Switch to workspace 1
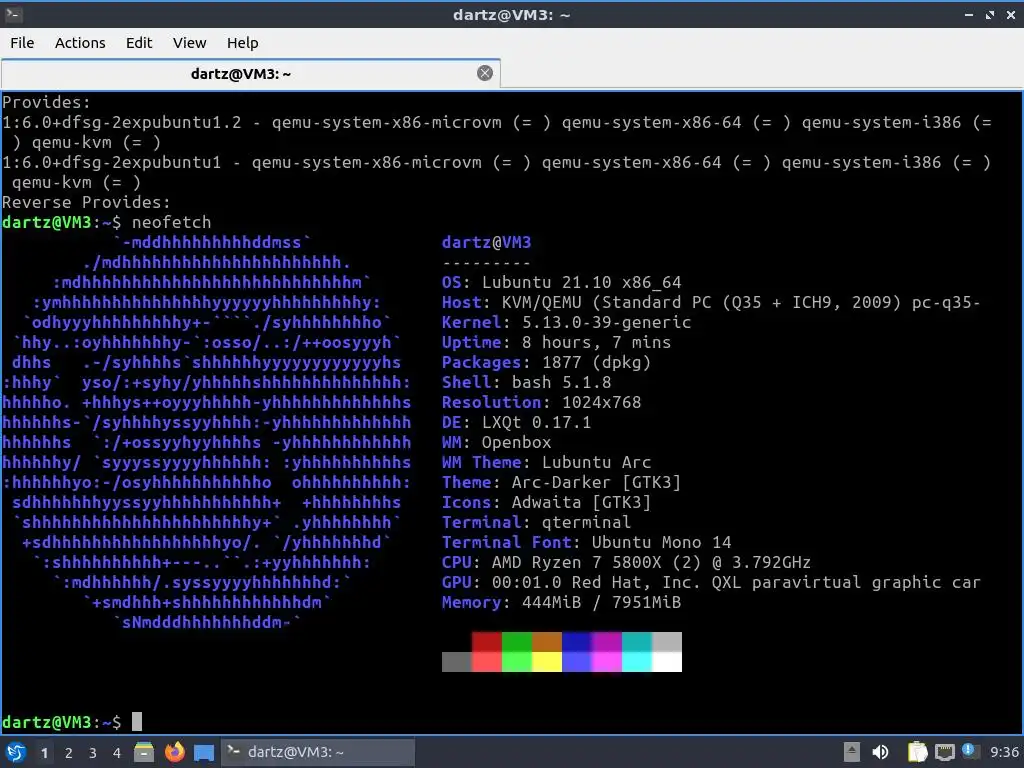This screenshot has height=768, width=1024. (44, 753)
